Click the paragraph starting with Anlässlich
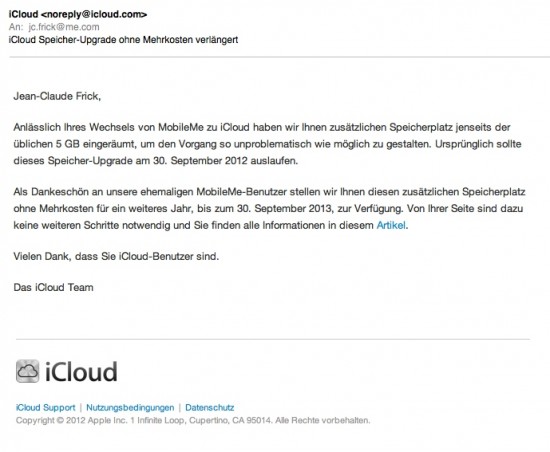 tap(267, 144)
